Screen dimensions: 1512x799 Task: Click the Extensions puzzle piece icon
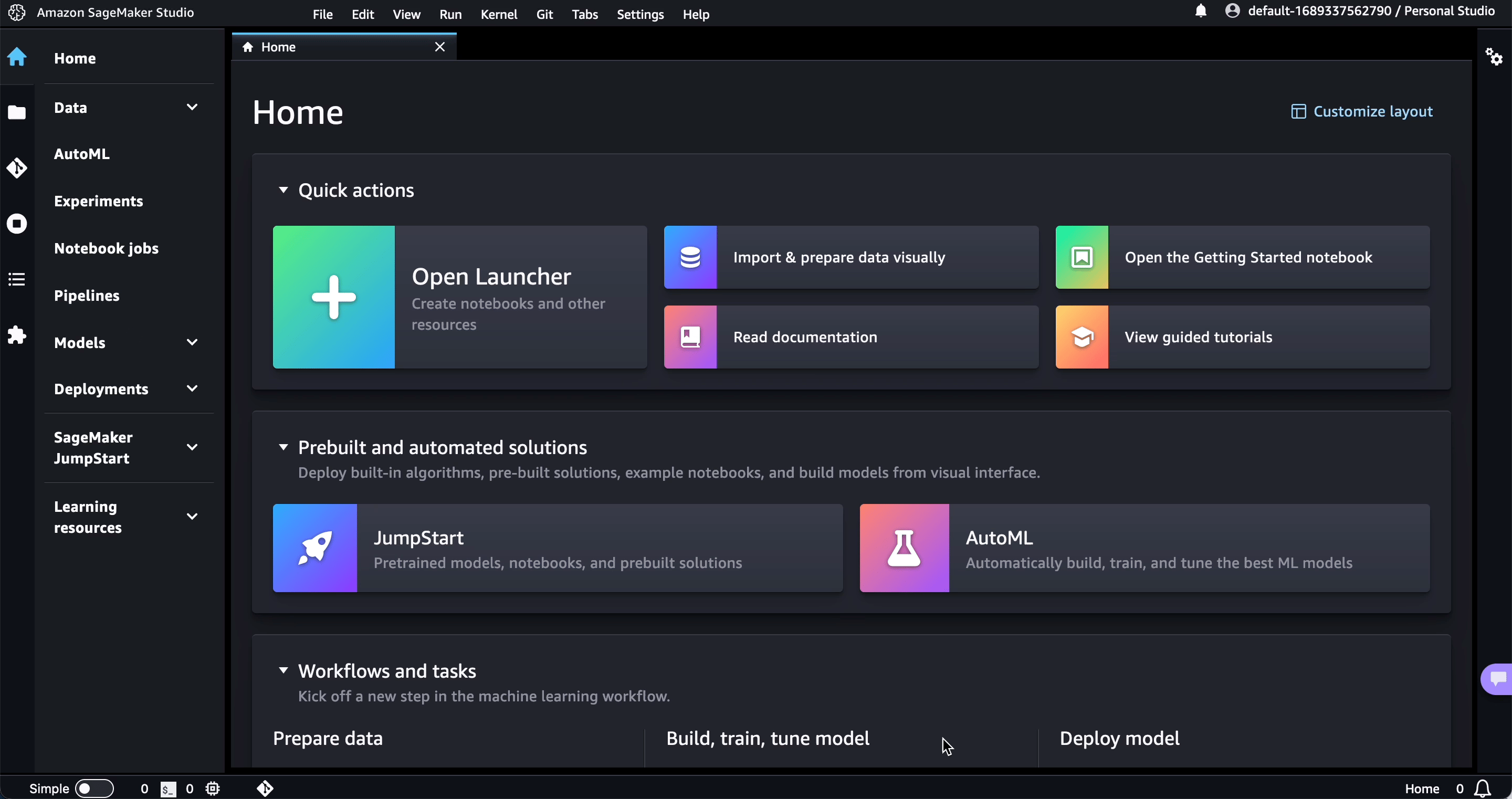click(16, 335)
